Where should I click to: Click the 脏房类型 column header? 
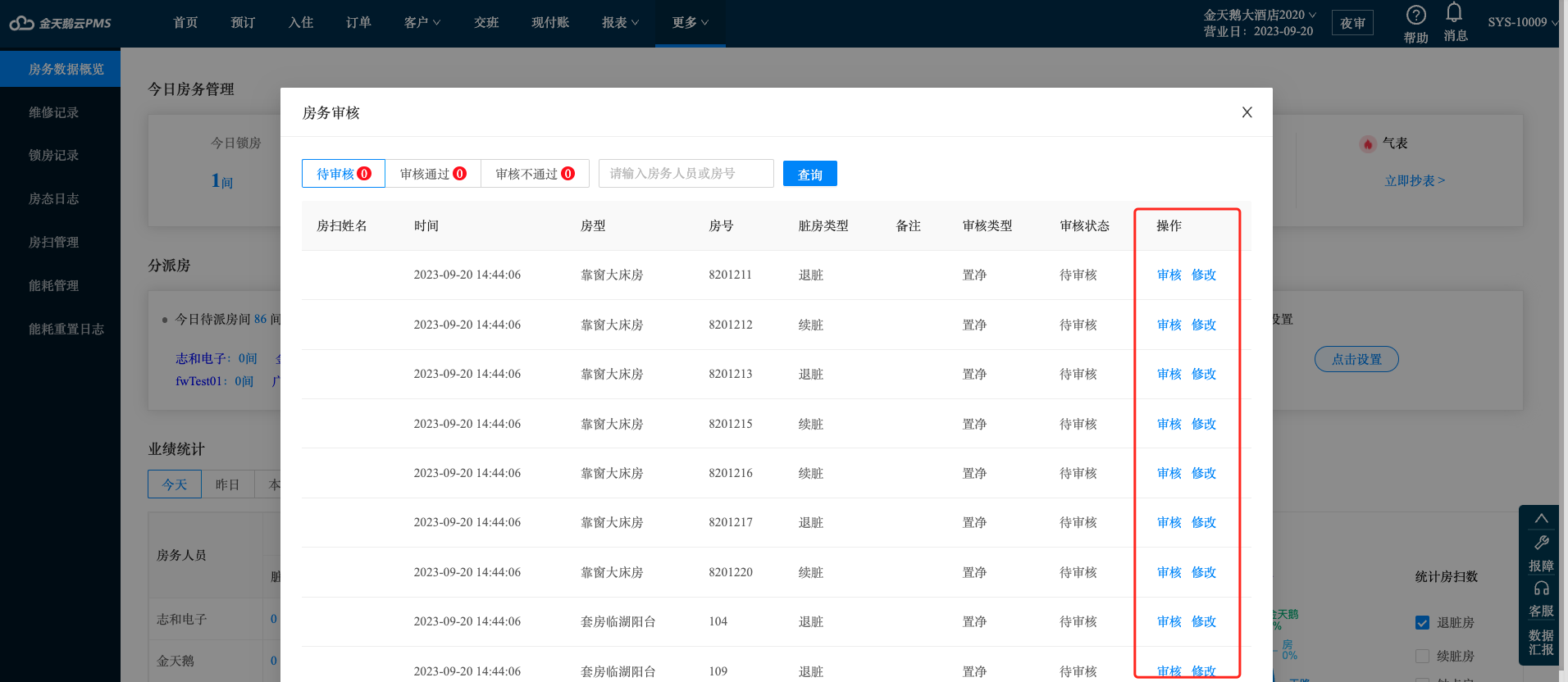click(x=823, y=226)
